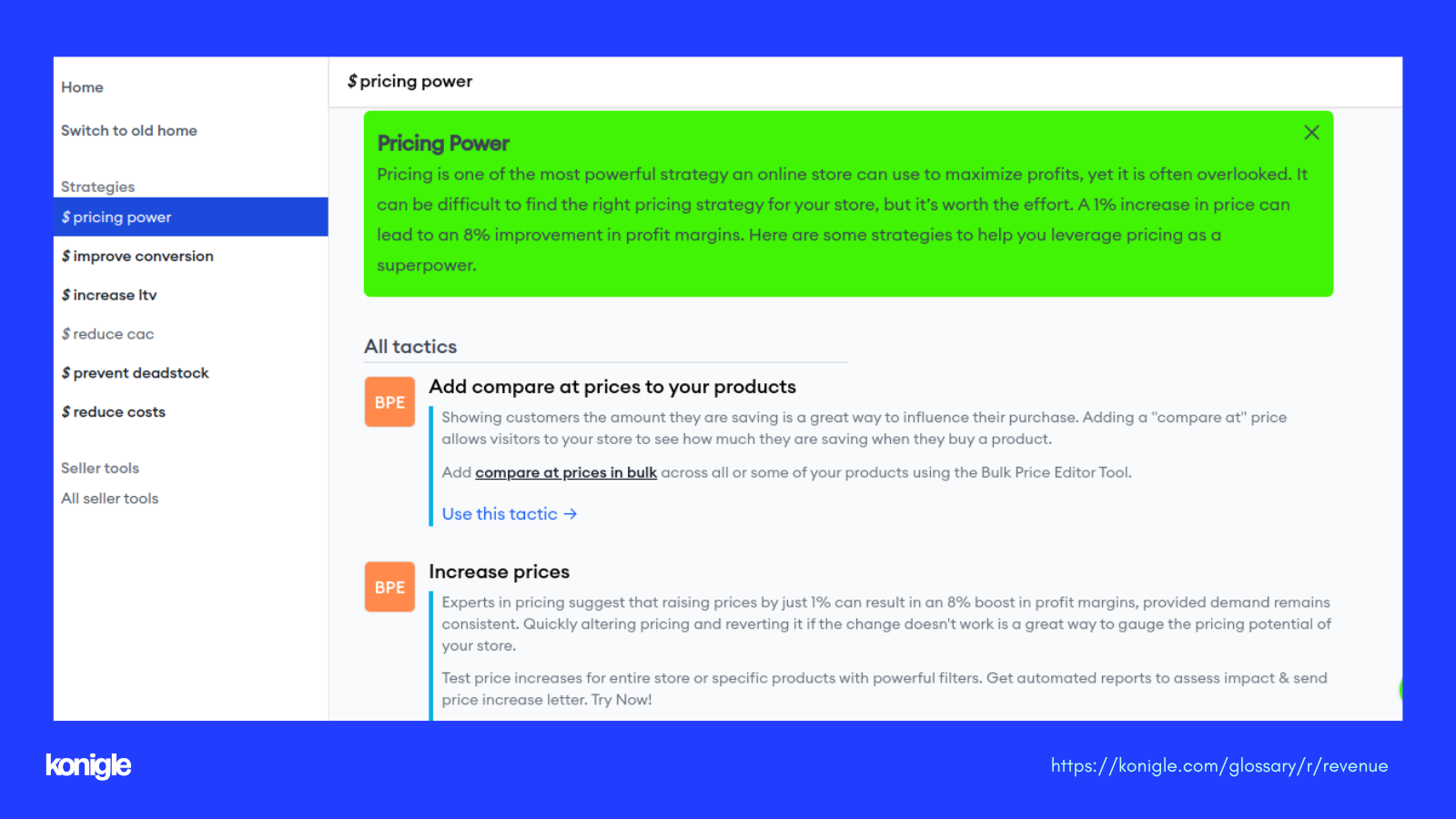Click the konigle.com glossary revenue URL
The height and width of the screenshot is (819, 1456).
(x=1219, y=766)
